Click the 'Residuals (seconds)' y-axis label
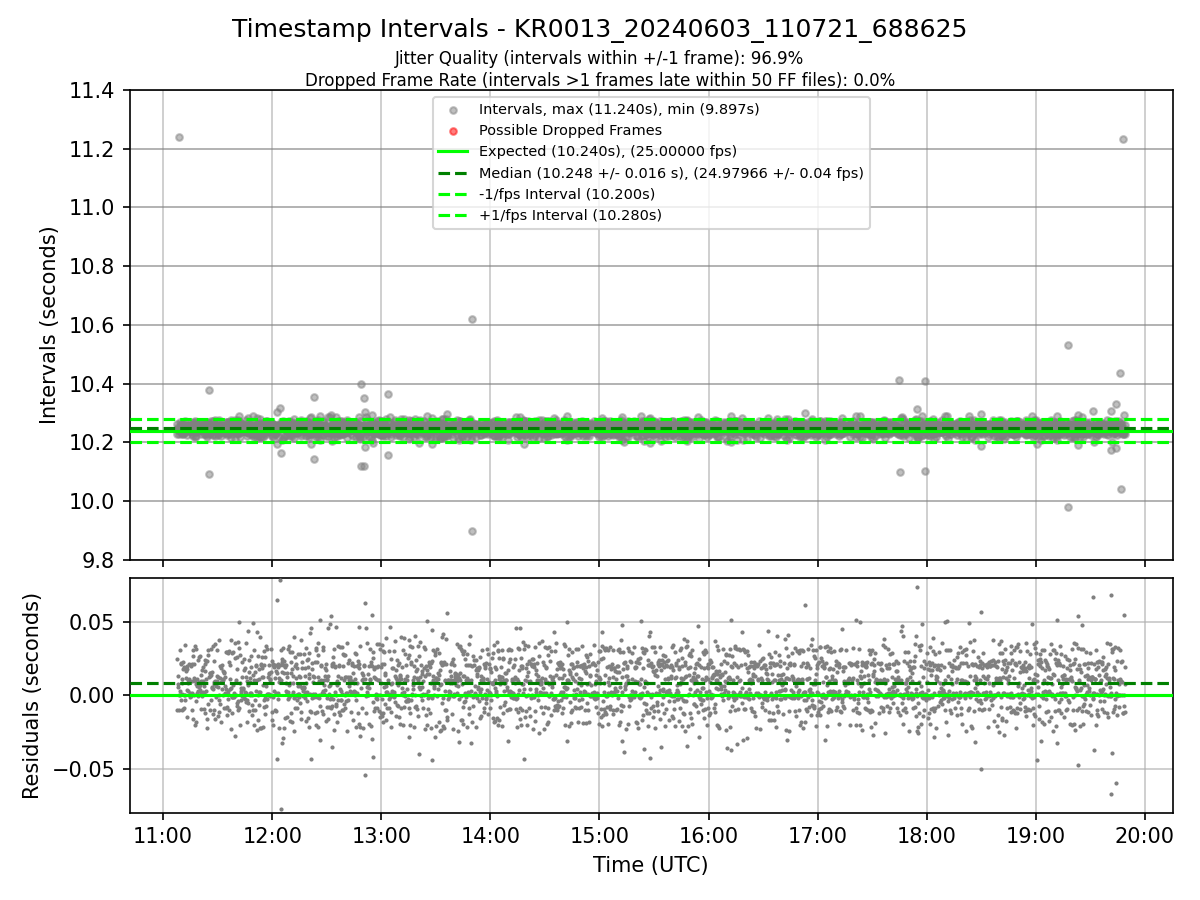Viewport: 1200px width, 900px height. 32,696
